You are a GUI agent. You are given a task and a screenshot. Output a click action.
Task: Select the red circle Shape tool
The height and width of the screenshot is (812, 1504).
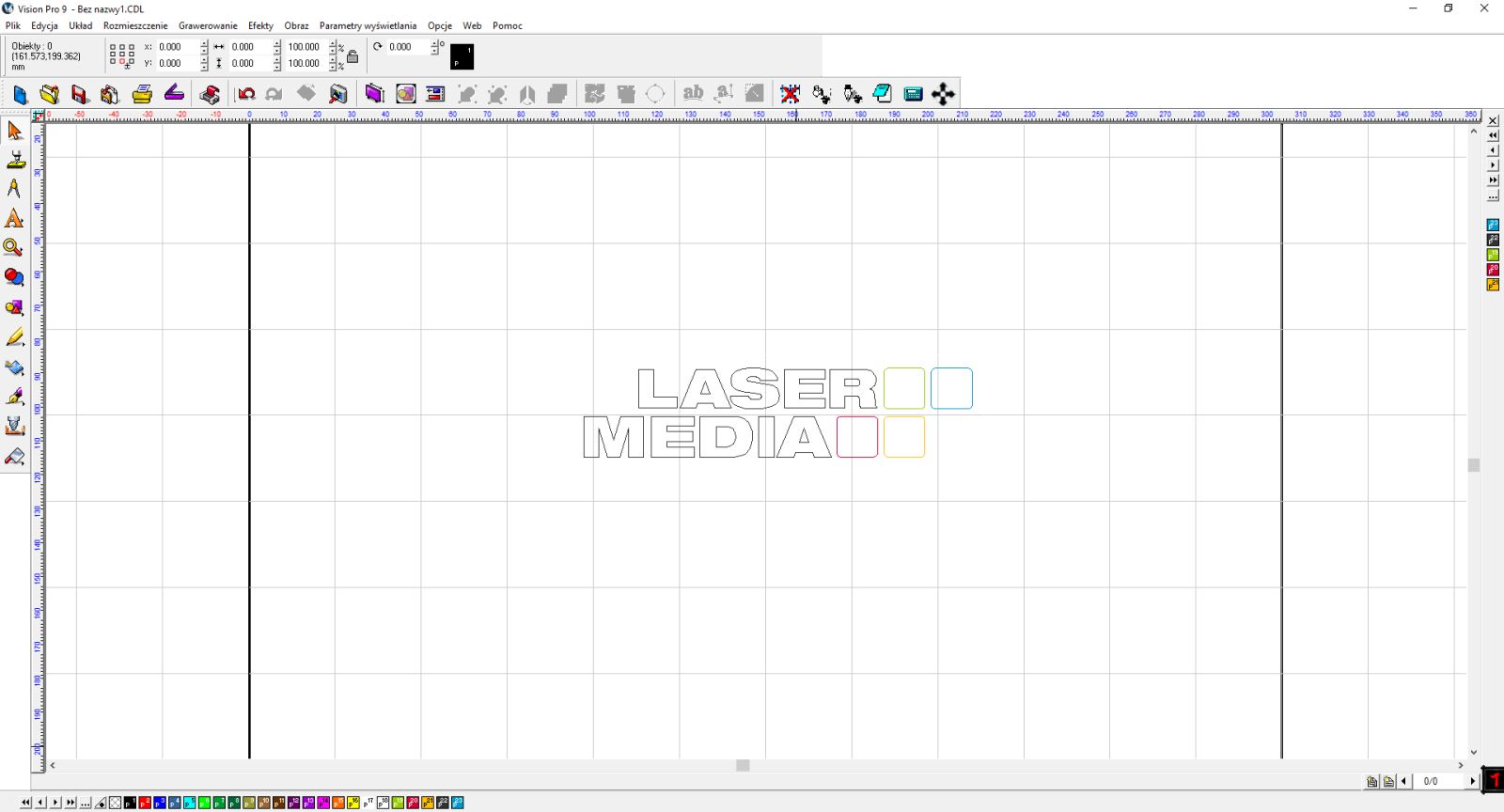click(x=14, y=277)
